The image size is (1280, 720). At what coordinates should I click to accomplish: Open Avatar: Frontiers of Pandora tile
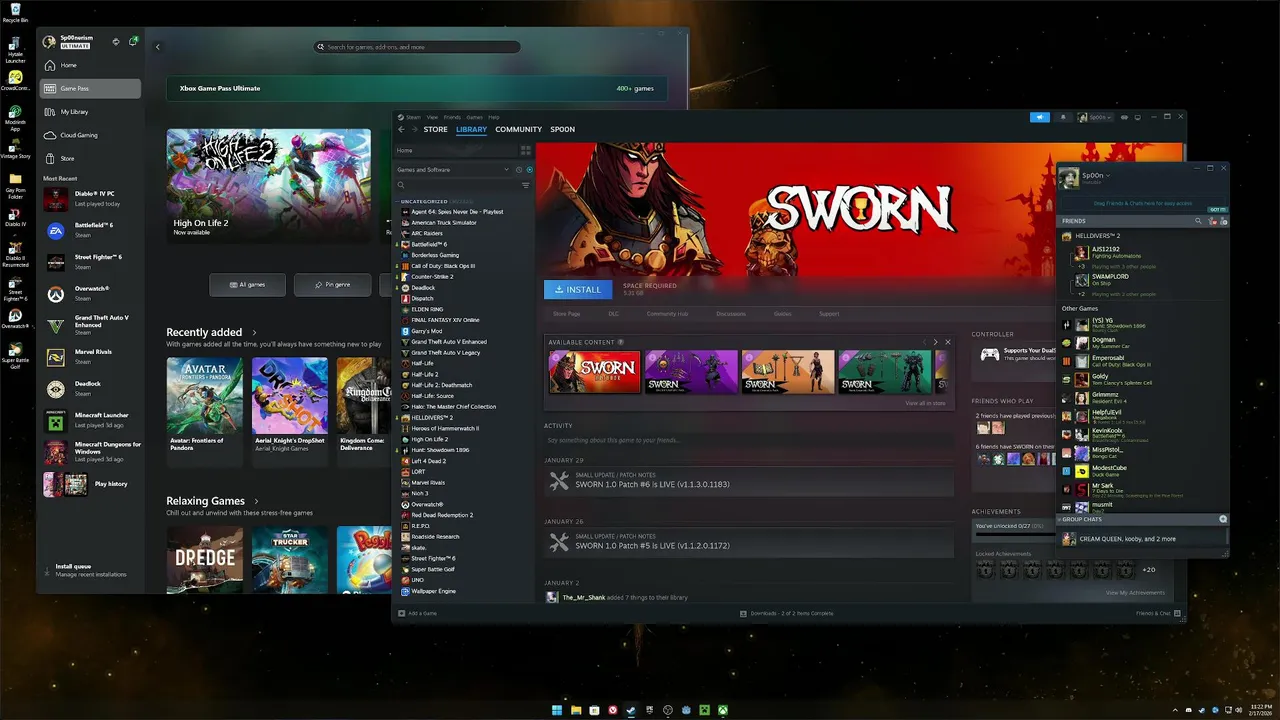tap(204, 410)
